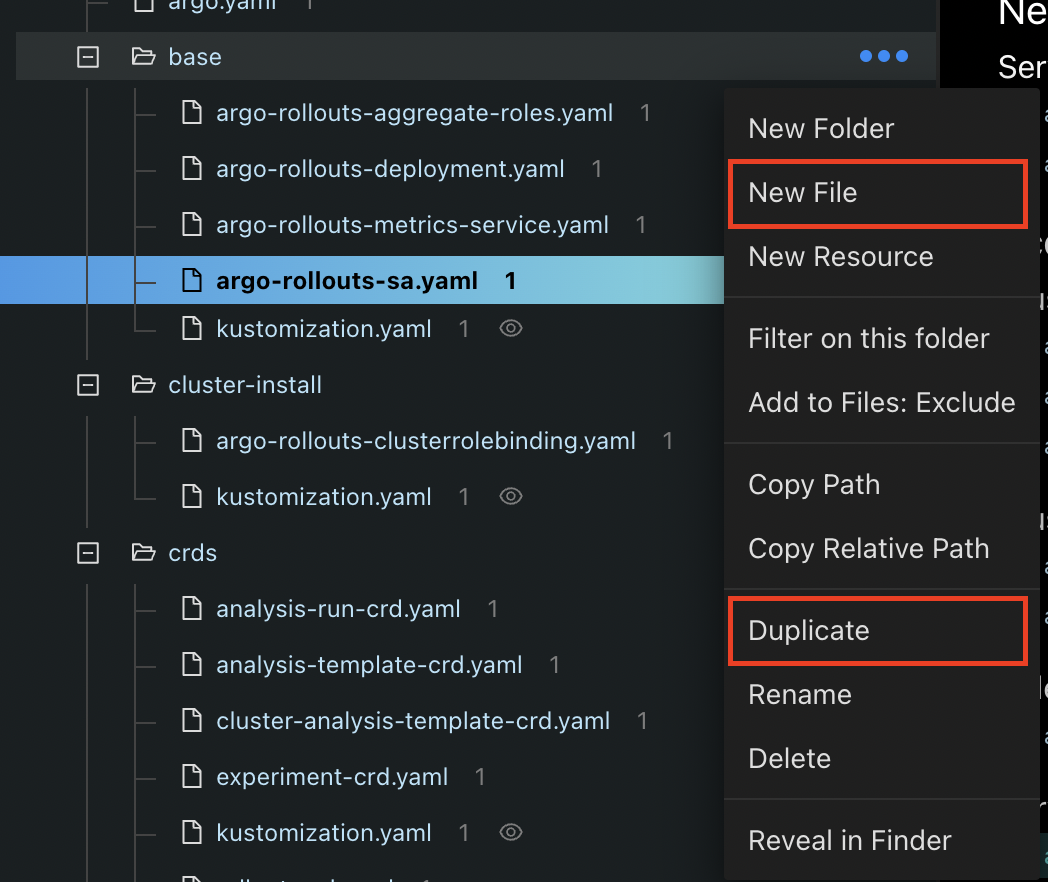Select Filter on this folder
Image resolution: width=1048 pixels, height=882 pixels.
(881, 339)
